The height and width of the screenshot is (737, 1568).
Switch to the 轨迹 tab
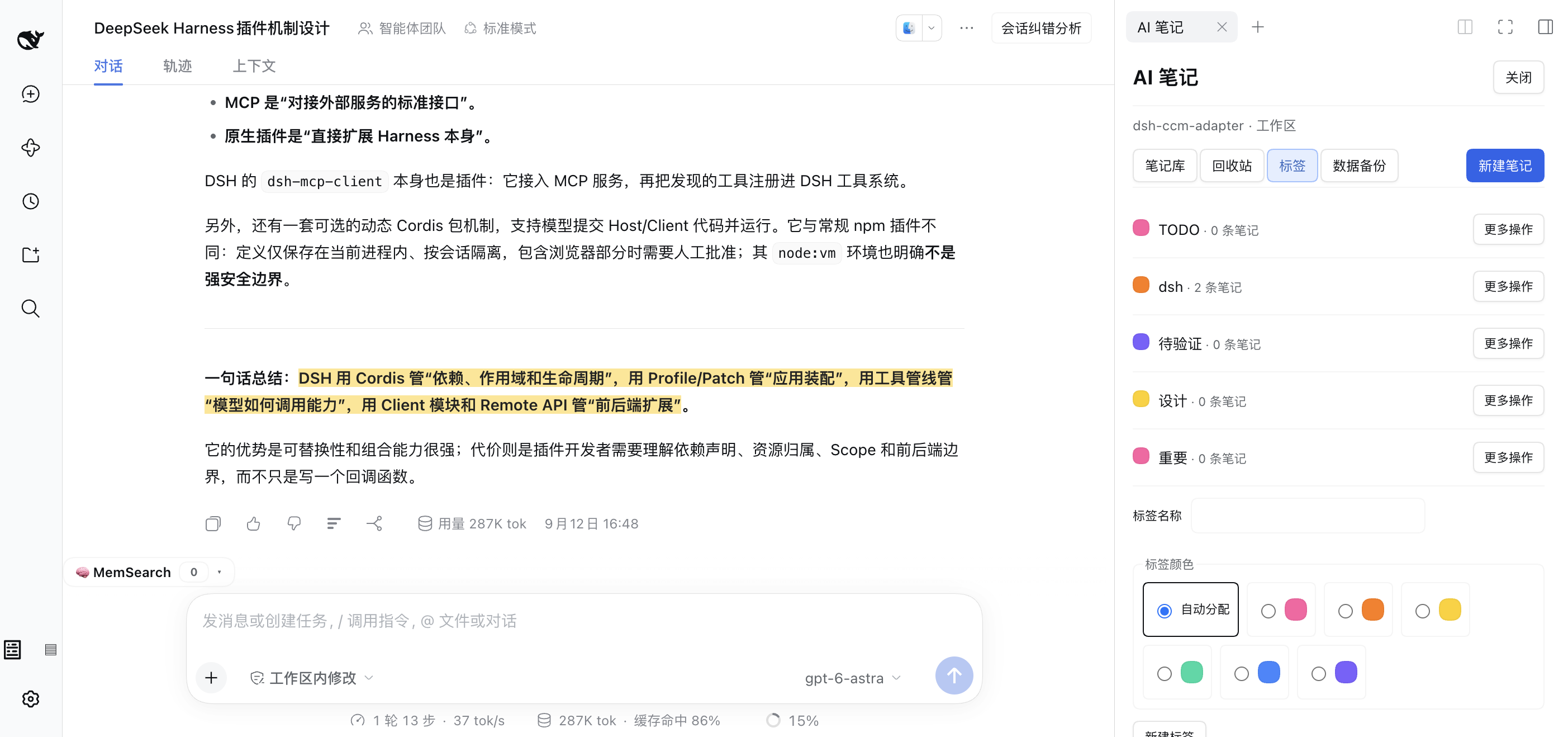tap(177, 66)
